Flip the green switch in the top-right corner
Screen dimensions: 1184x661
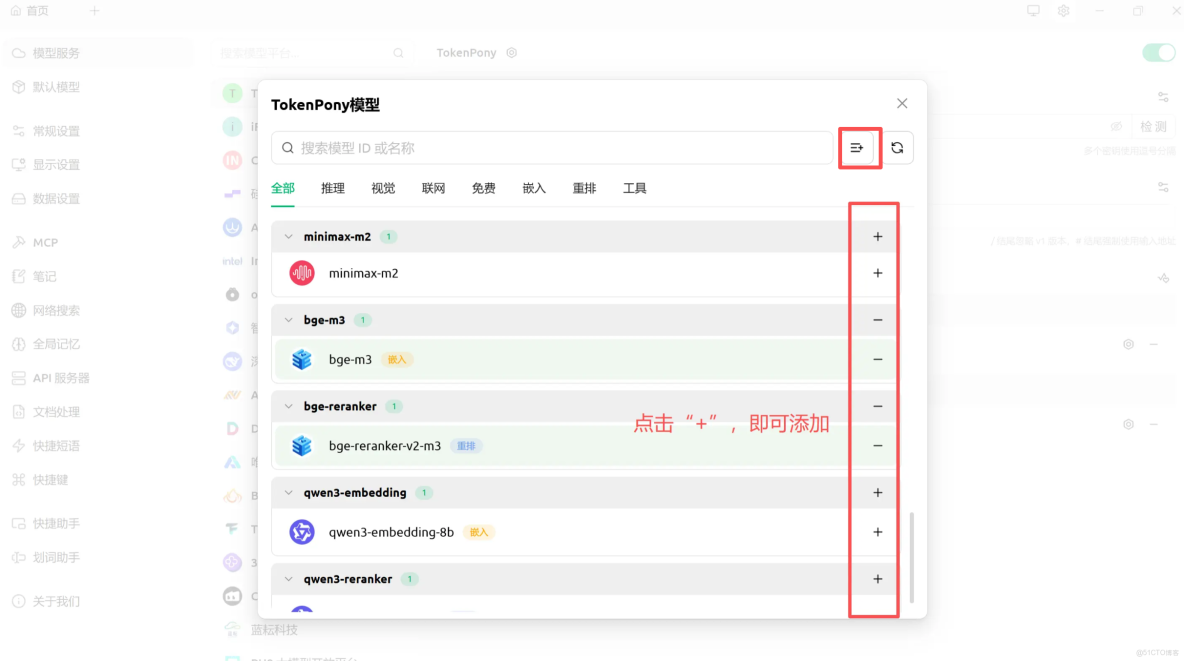click(1158, 52)
